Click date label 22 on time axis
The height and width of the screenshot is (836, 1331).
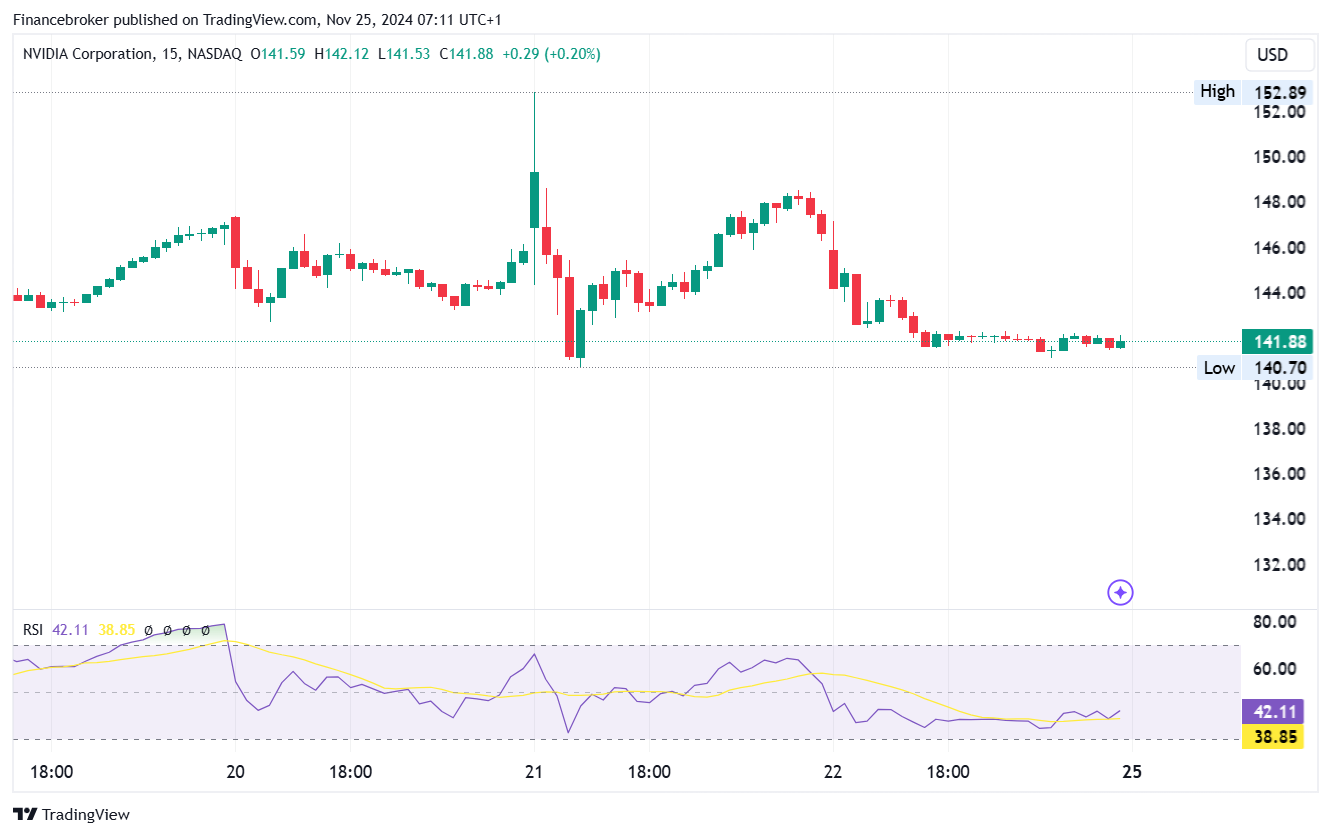833,772
